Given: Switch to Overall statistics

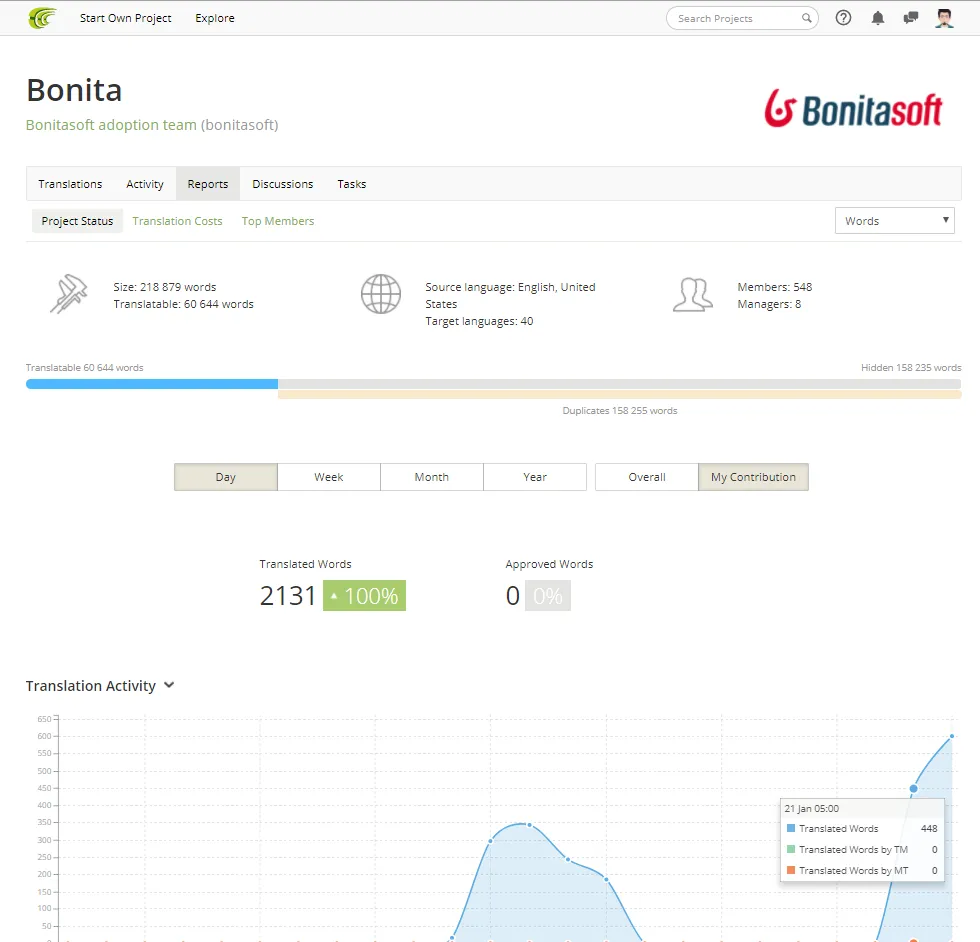Looking at the screenshot, I should [647, 477].
